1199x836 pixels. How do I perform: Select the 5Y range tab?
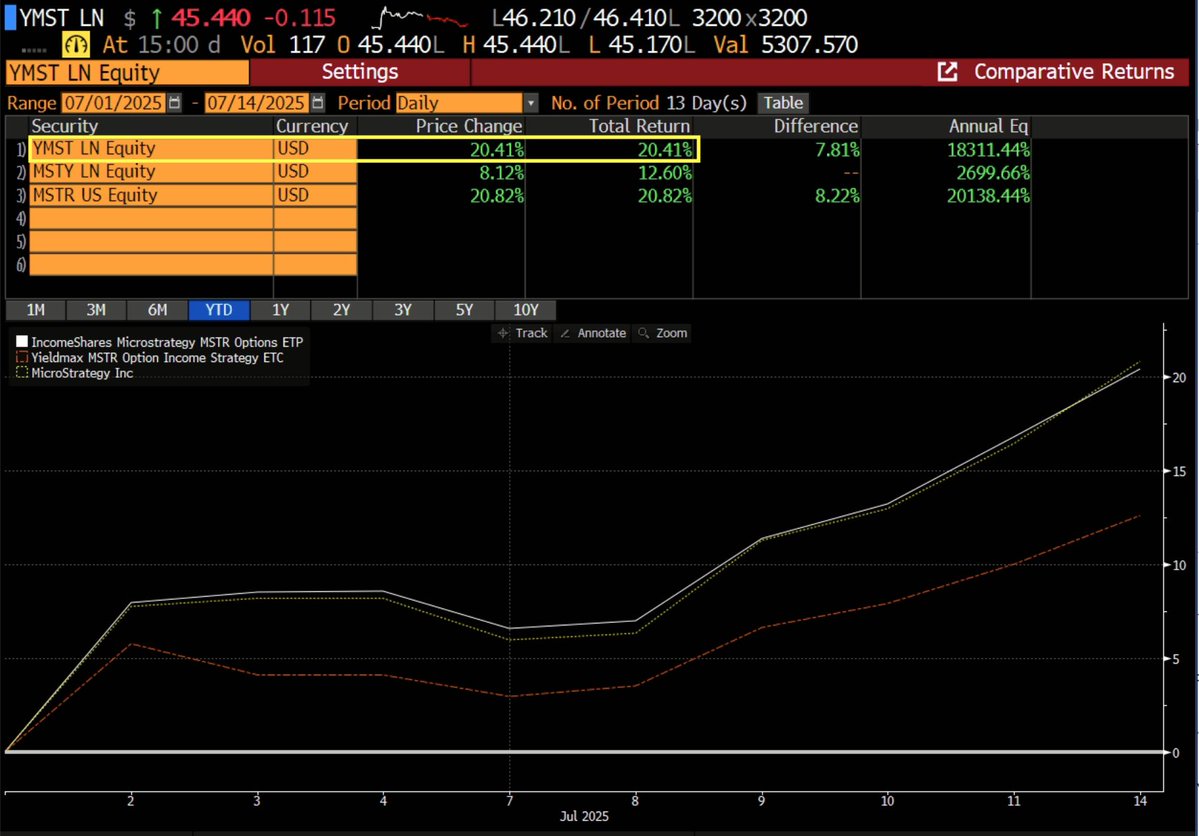464,310
